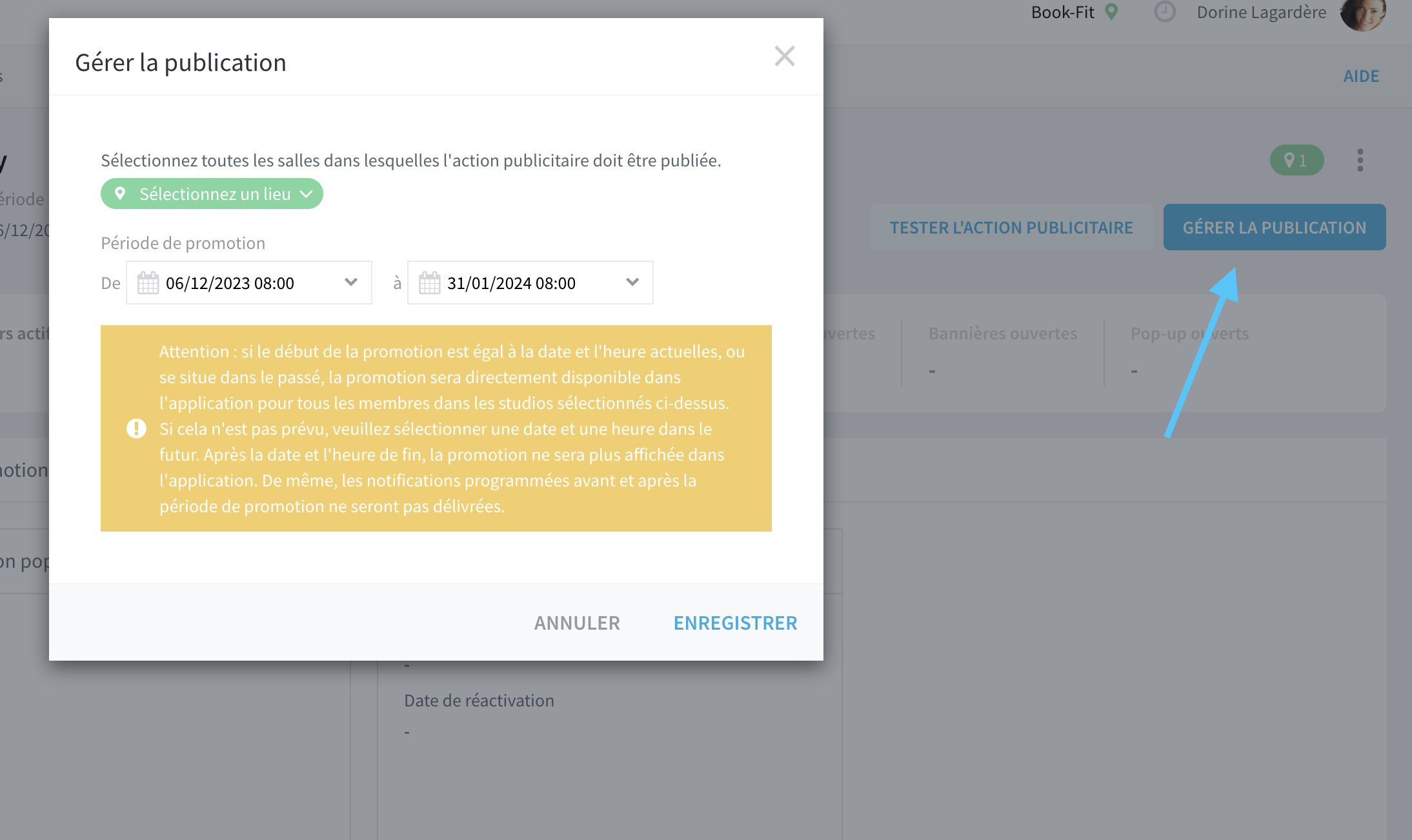The height and width of the screenshot is (840, 1412).
Task: Click the GÉRER LA PUBLICATION button
Action: tap(1275, 227)
